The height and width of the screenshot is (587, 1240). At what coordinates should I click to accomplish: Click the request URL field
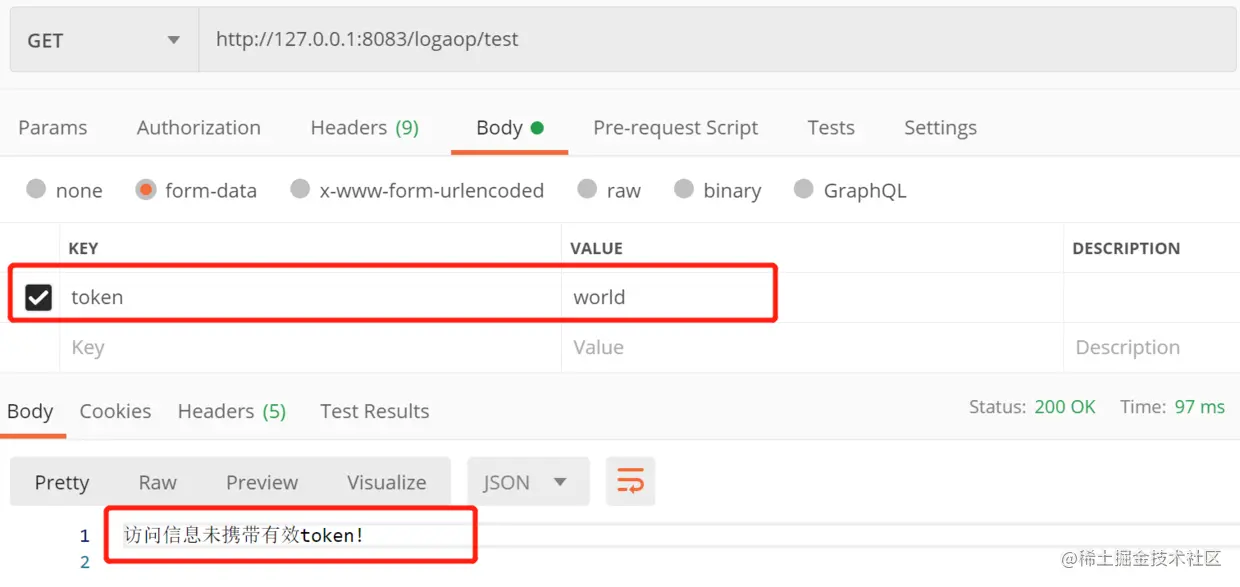717,40
